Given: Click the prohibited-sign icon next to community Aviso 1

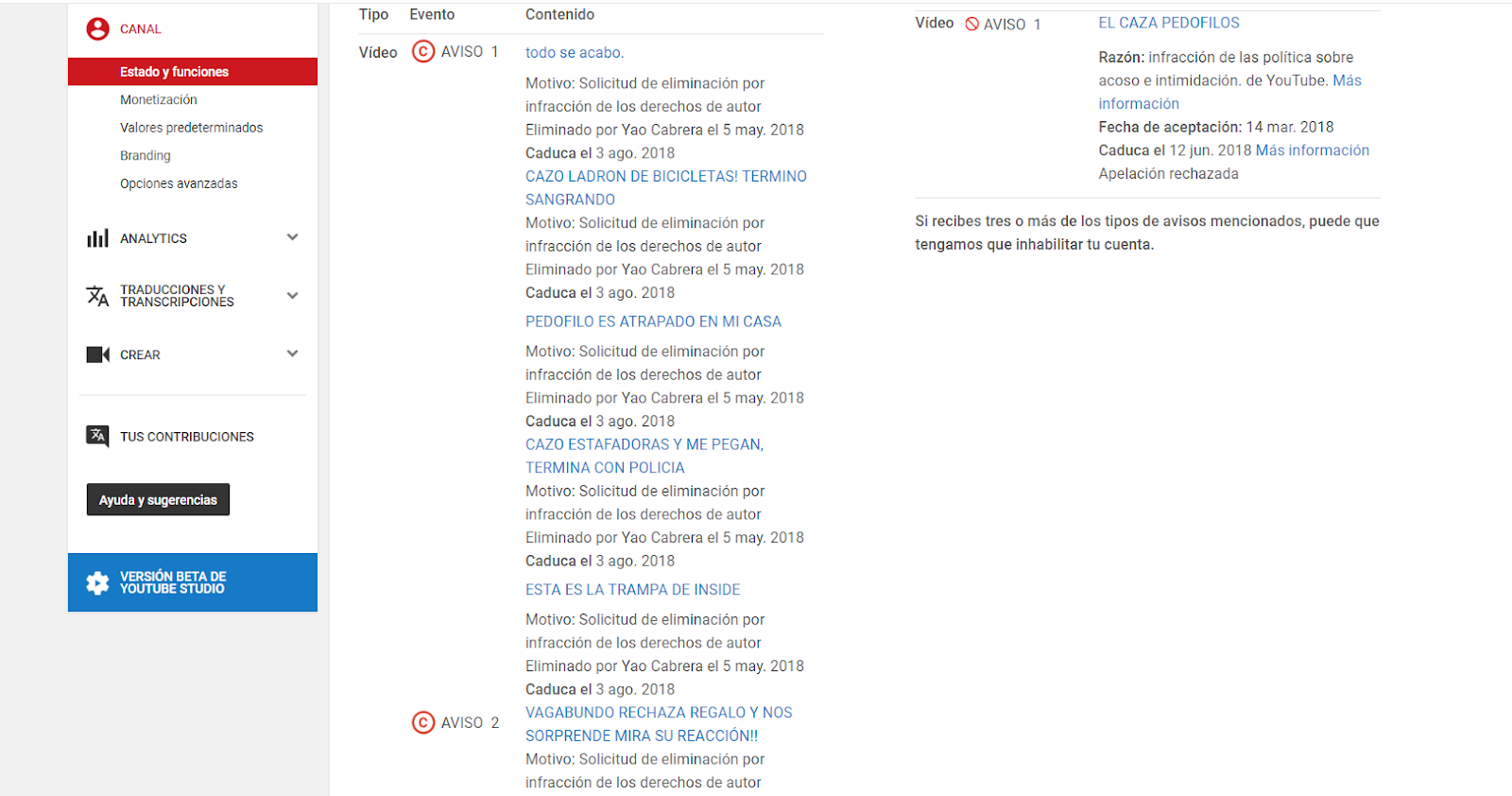Looking at the screenshot, I should click(971, 24).
